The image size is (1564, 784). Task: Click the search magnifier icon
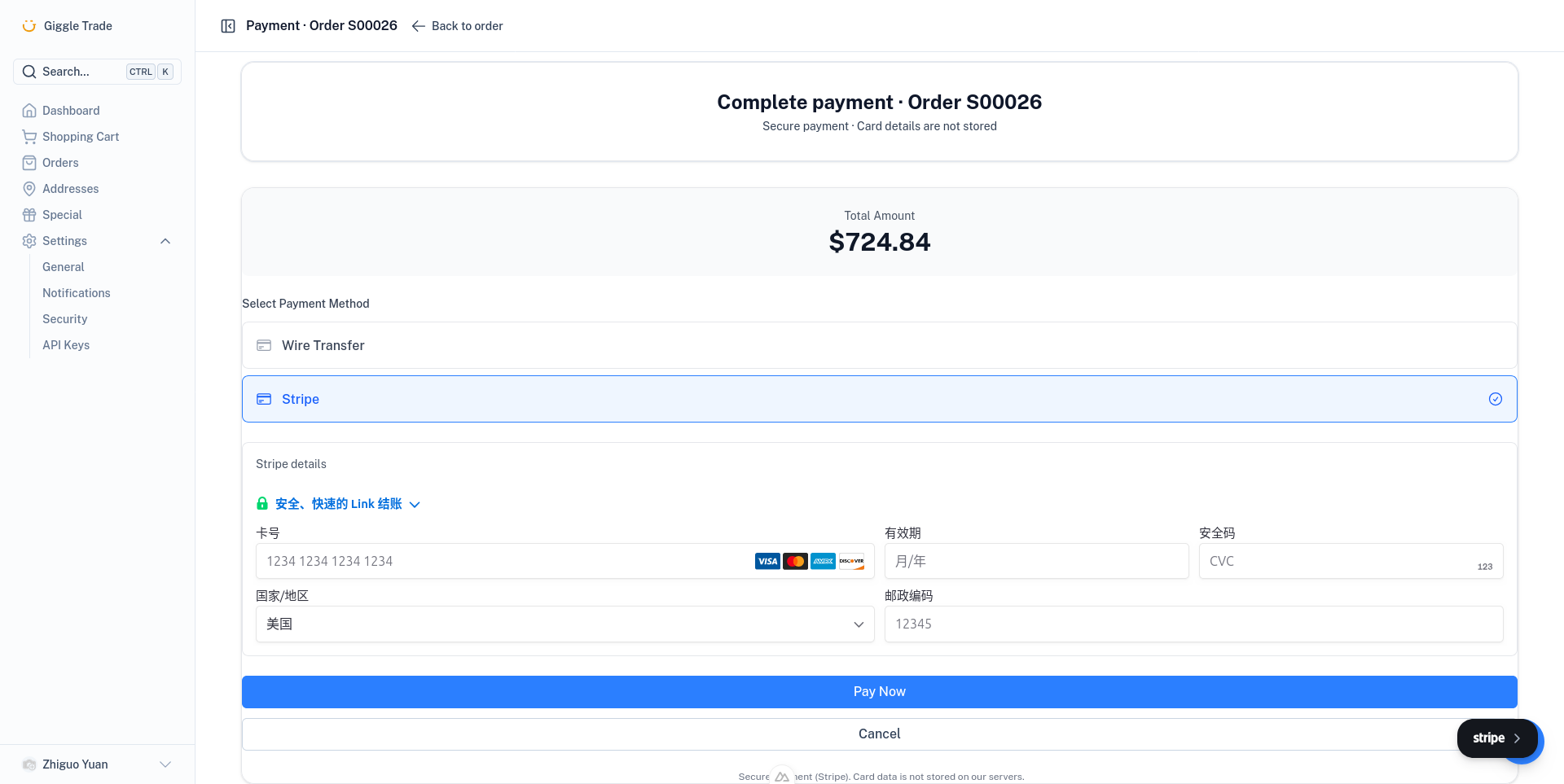point(29,72)
